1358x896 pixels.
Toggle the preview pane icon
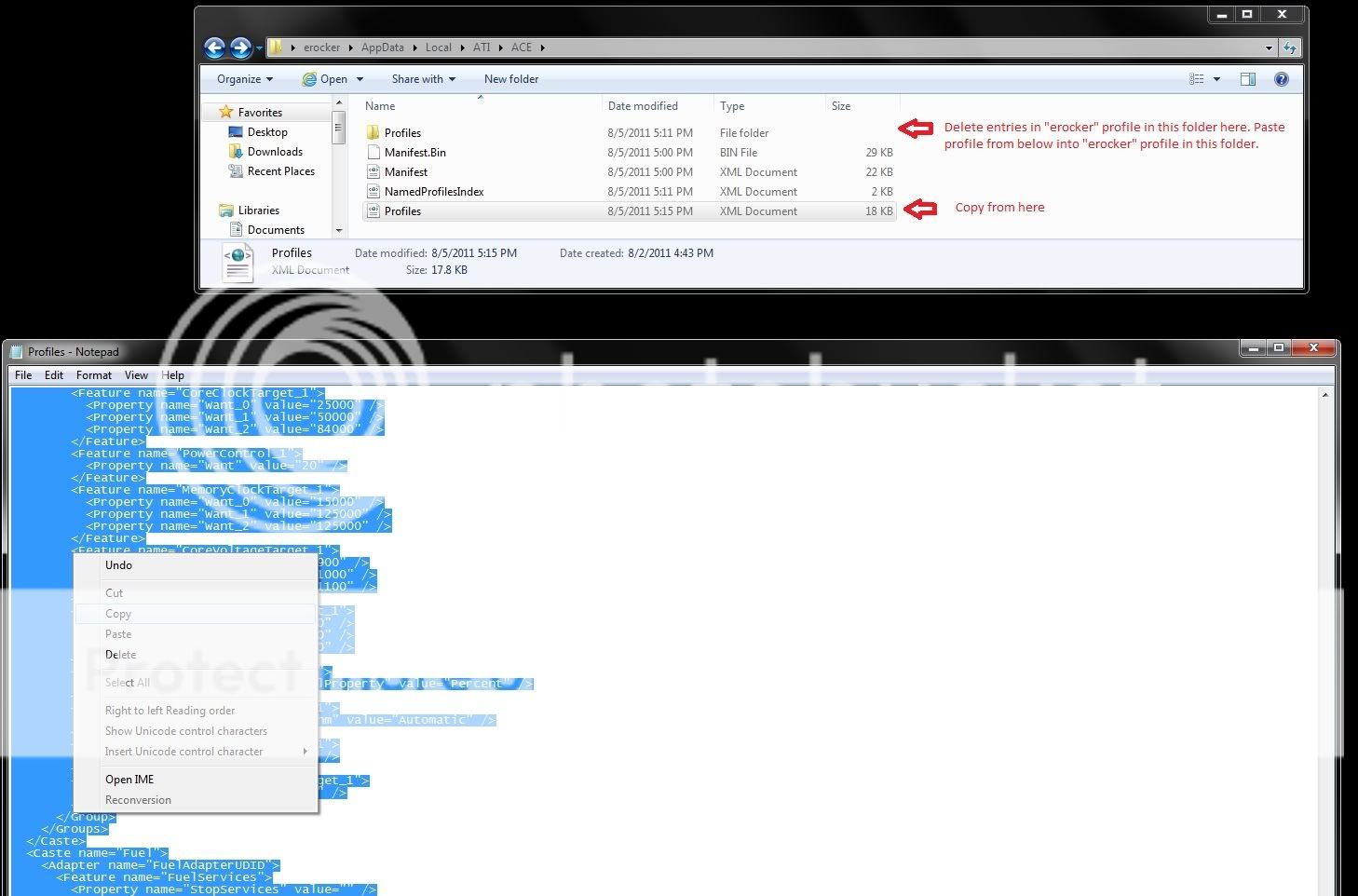pyautogui.click(x=1248, y=79)
